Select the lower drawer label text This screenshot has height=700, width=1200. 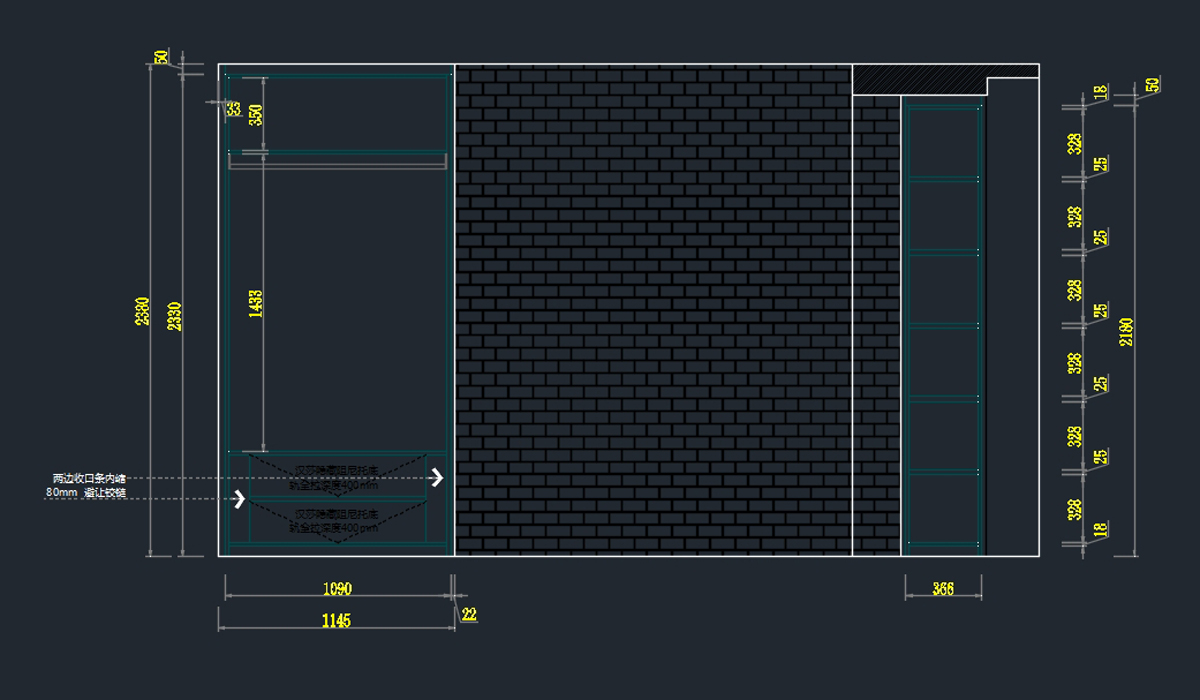[335, 520]
